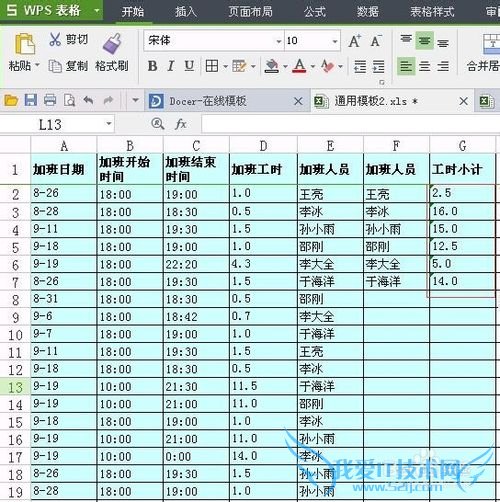
Task: Click the Cut scissors icon
Action: tap(55, 39)
